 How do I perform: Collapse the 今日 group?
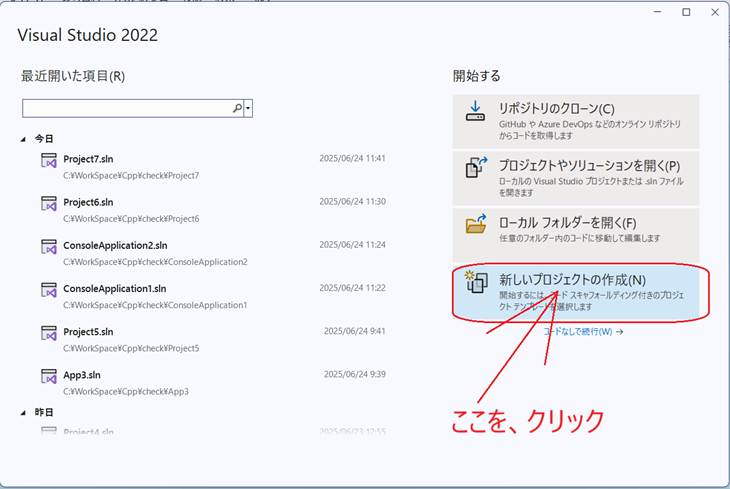(23, 139)
